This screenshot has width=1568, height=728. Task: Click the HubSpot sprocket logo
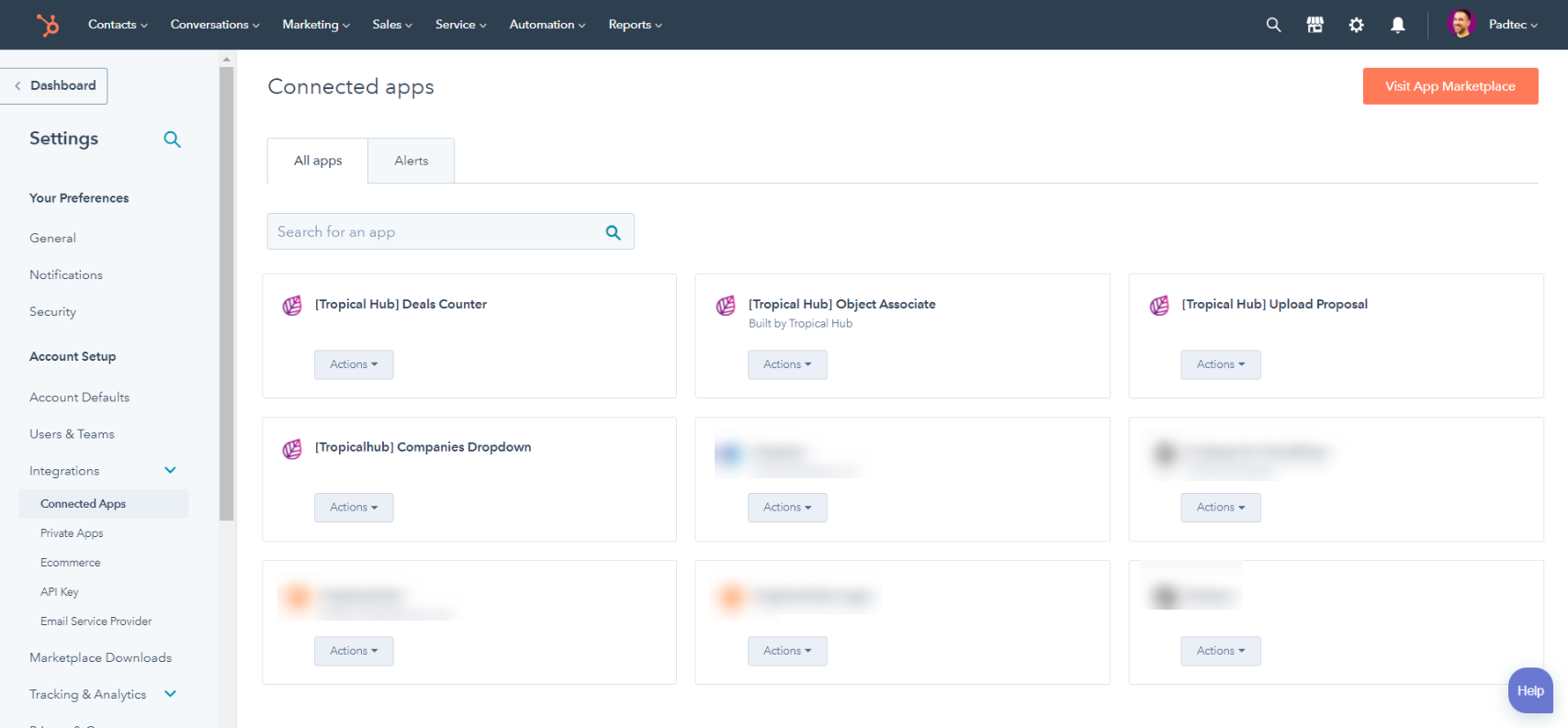[47, 25]
